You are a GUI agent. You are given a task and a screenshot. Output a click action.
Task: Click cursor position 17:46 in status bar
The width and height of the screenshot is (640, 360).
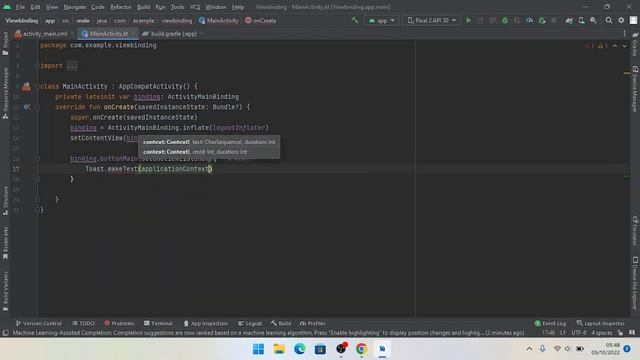548,333
